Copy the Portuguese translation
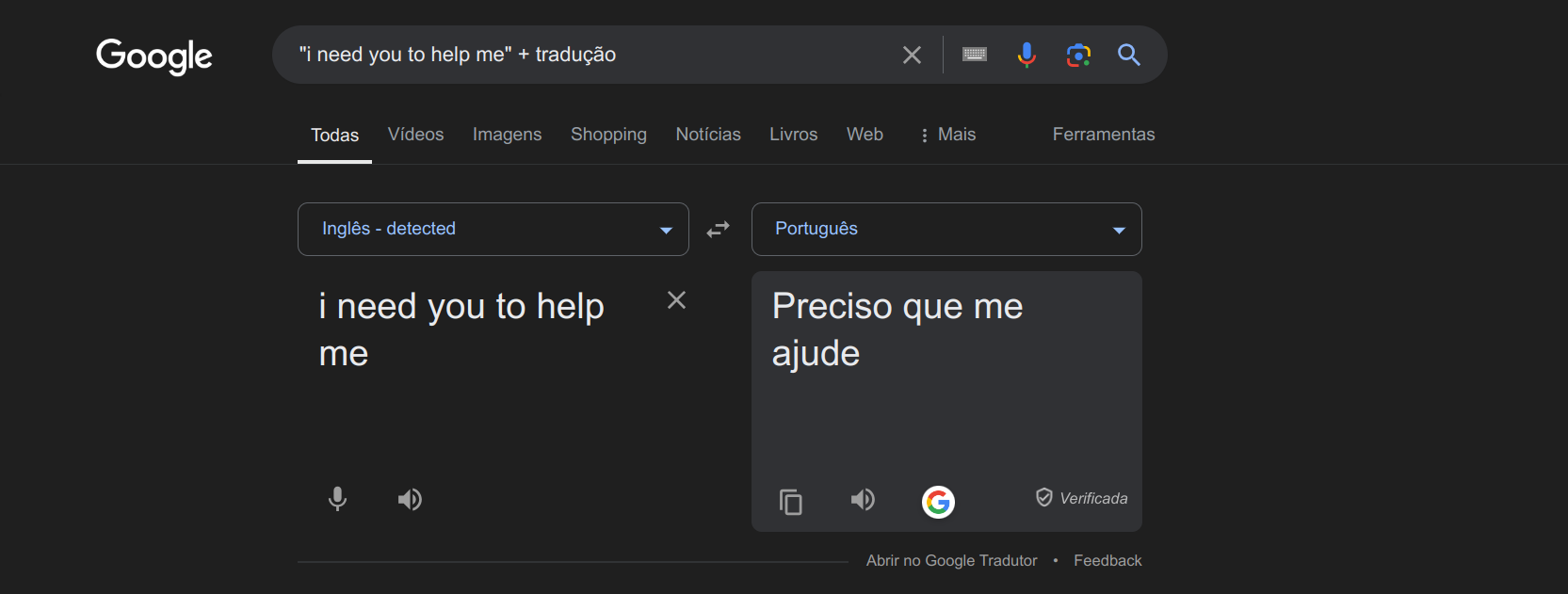1568x594 pixels. click(790, 502)
